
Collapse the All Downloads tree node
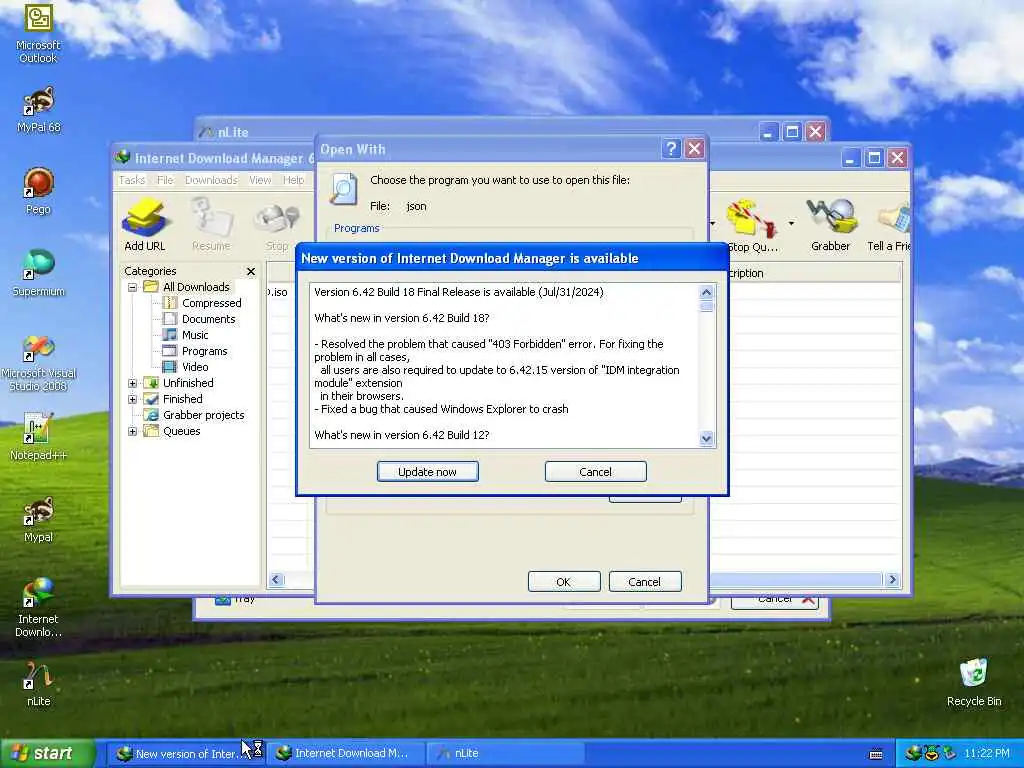click(x=133, y=287)
